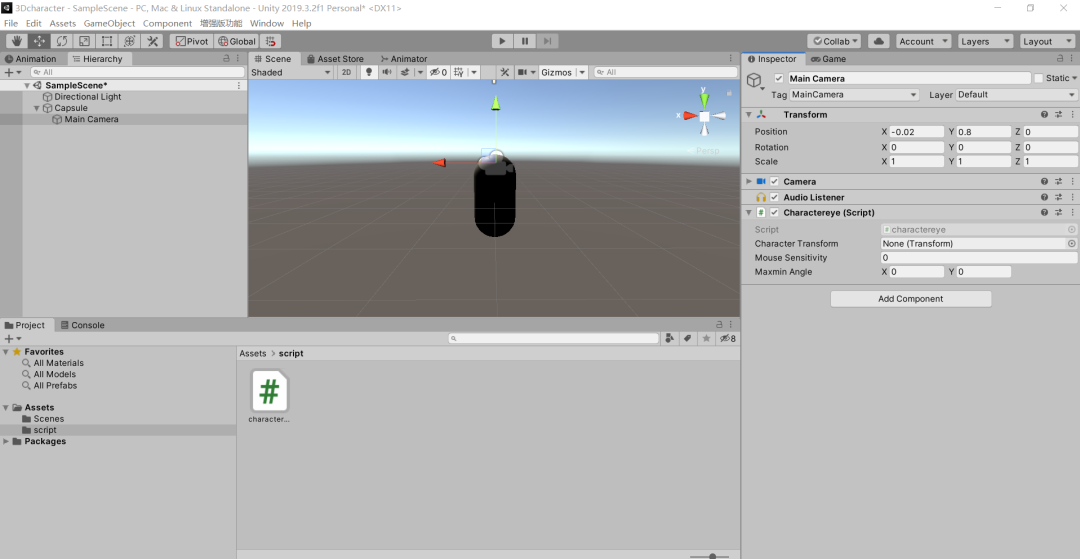Select Directional Light in Hierarchy

[87, 97]
